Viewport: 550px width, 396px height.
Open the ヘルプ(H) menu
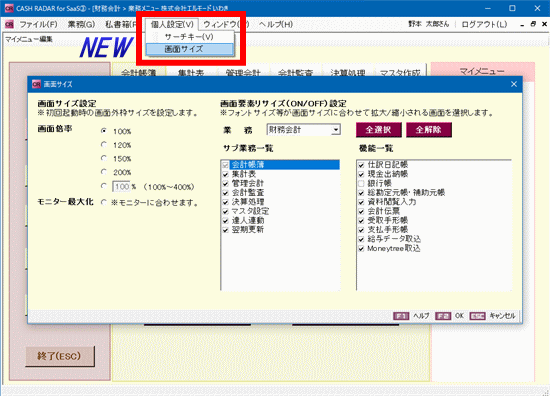(x=276, y=24)
